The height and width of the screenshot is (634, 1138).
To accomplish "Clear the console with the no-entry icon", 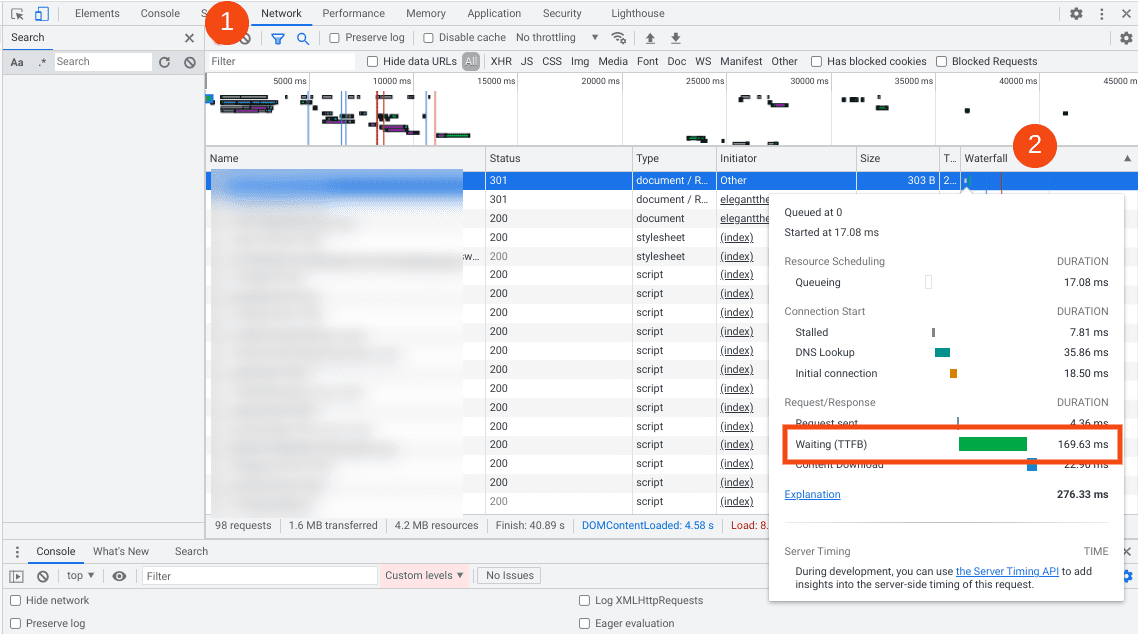I will tap(41, 575).
